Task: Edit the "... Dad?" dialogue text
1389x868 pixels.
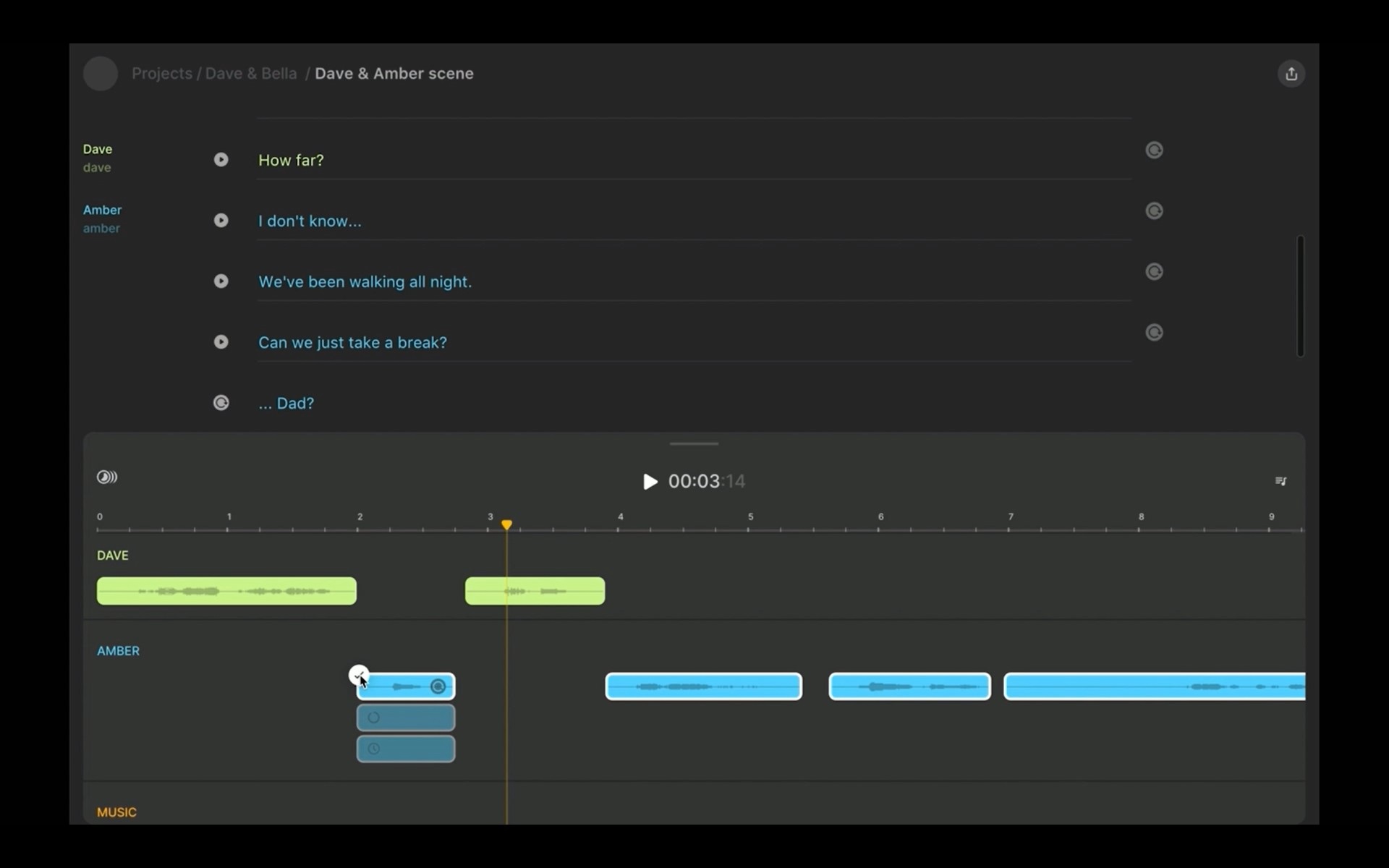Action: coord(286,403)
